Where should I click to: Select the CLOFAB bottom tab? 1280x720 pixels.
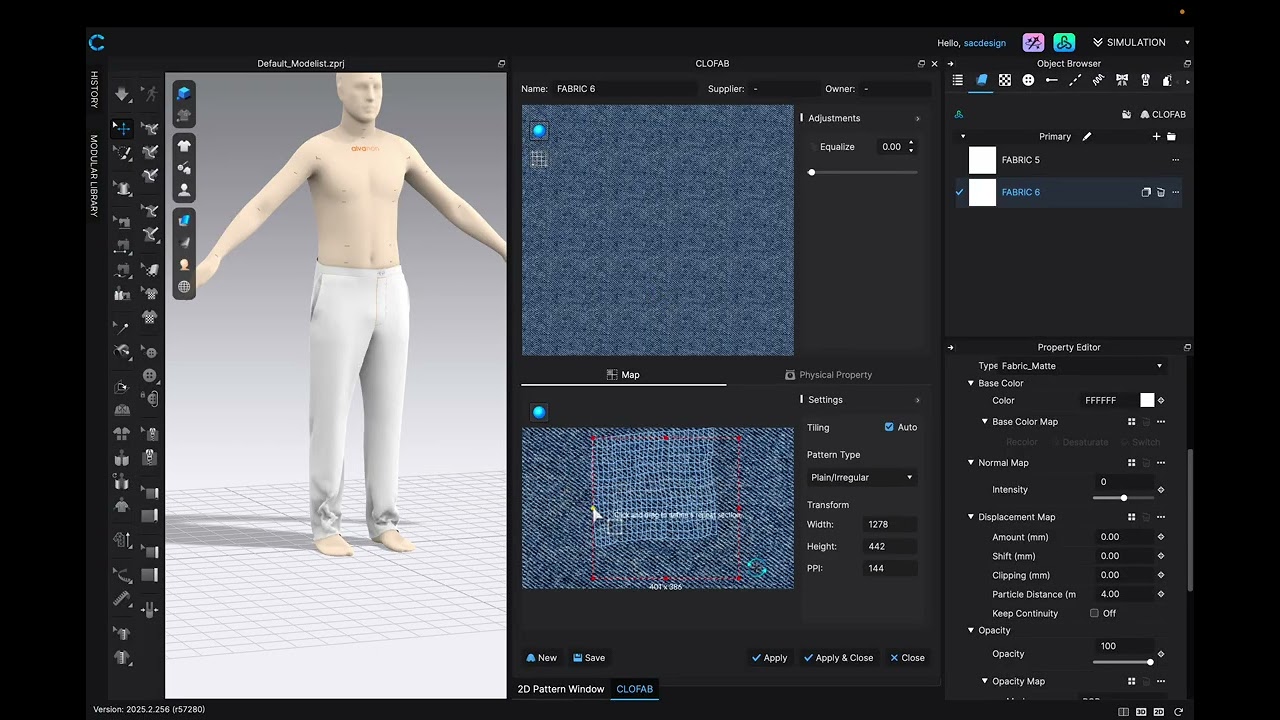click(x=635, y=689)
